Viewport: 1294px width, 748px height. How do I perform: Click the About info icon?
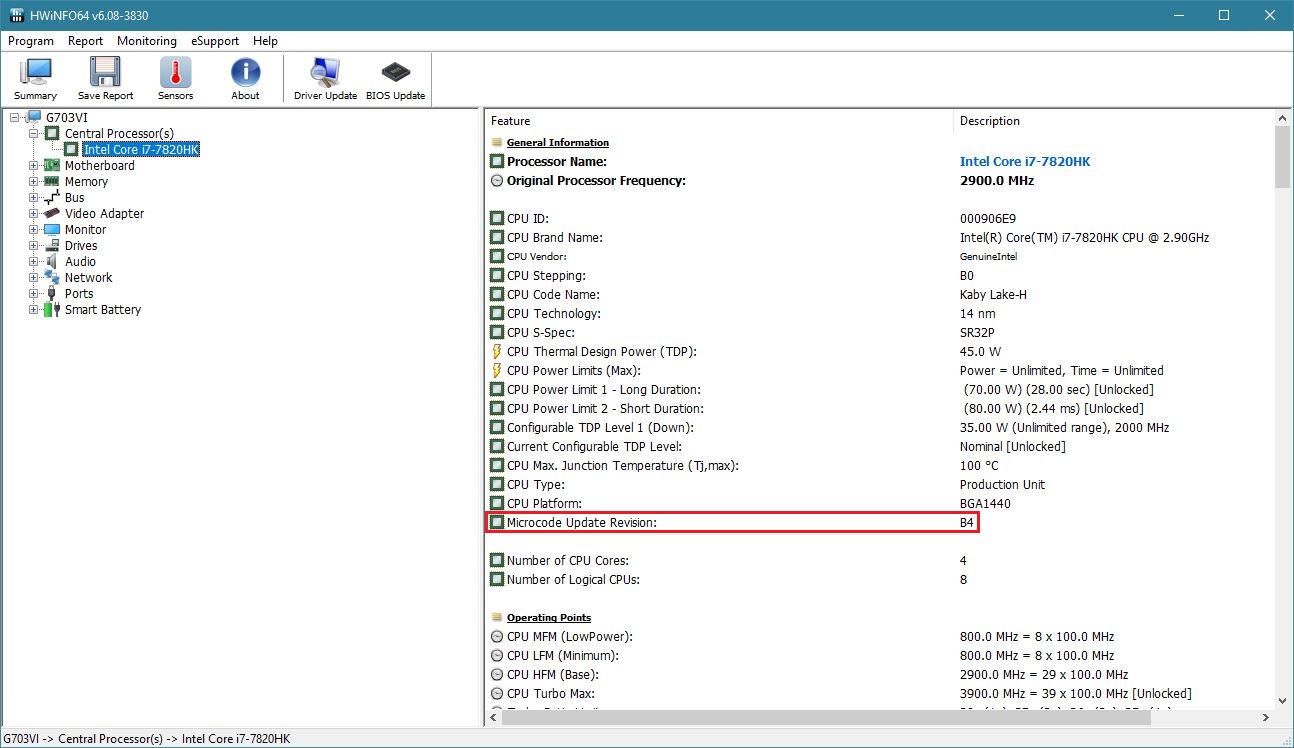245,79
